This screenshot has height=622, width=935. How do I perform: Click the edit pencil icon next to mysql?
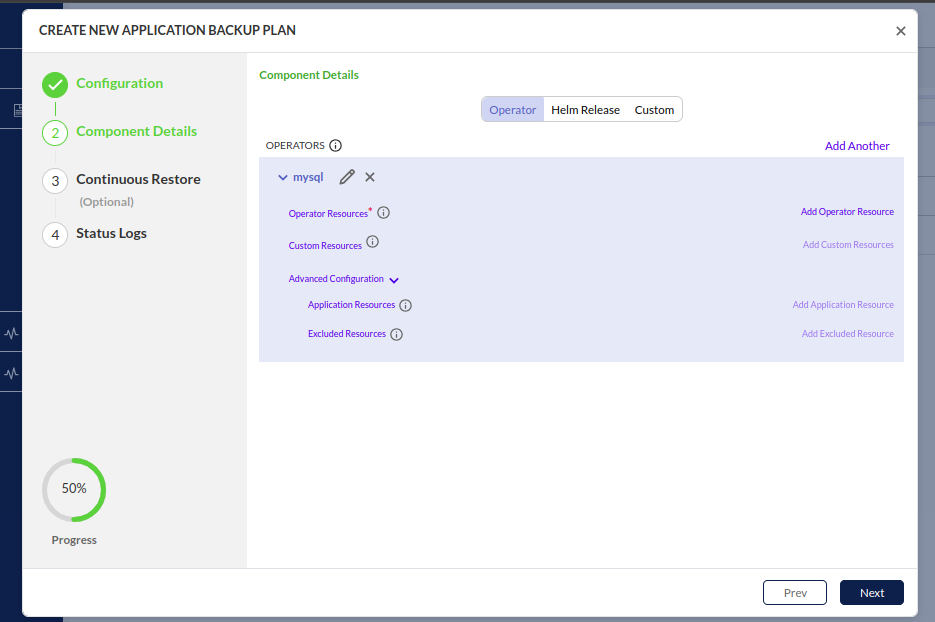click(x=347, y=177)
